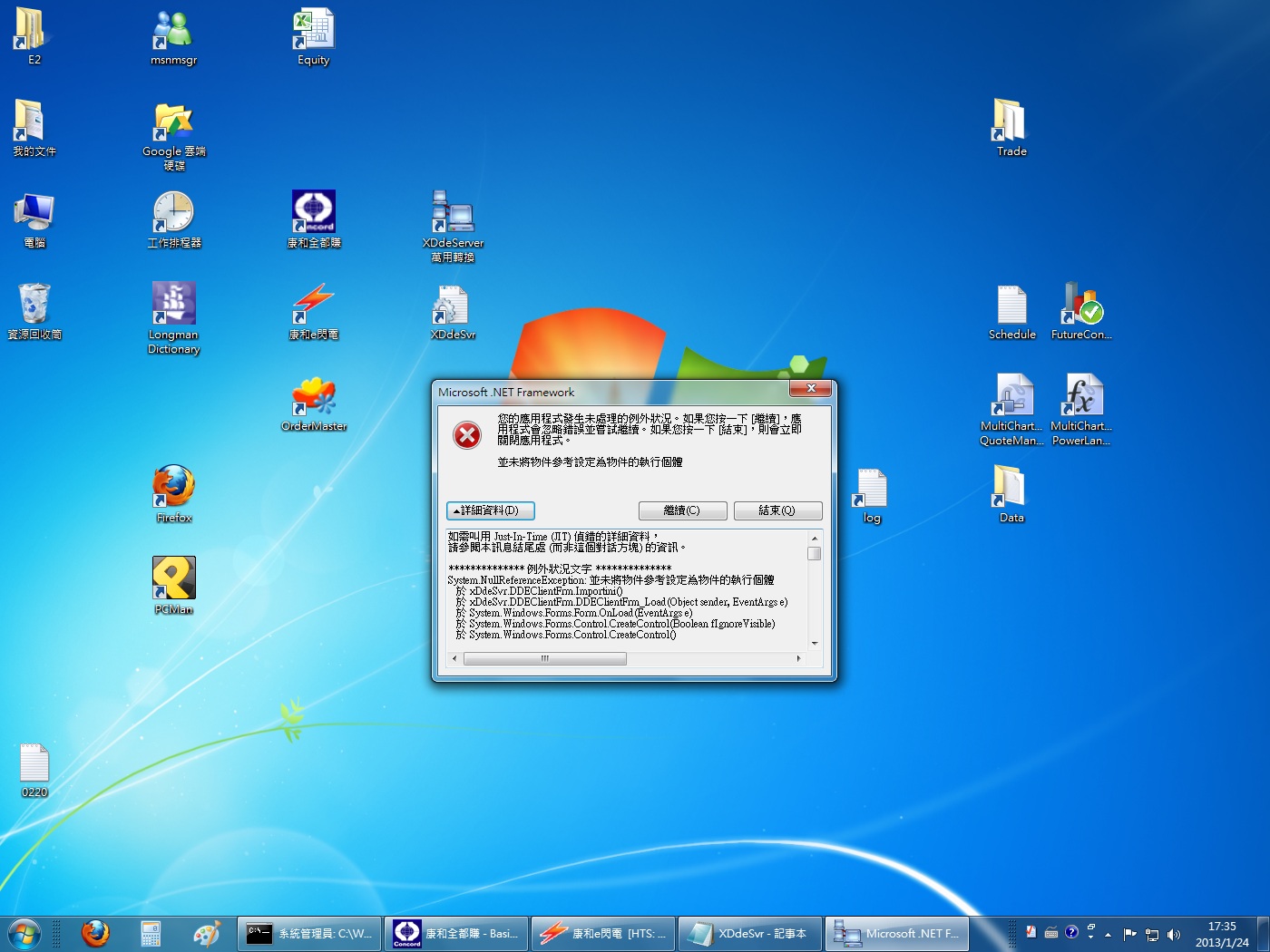Switch to 康和全都賺 taskbar window
Image resolution: width=1270 pixels, height=952 pixels.
[456, 933]
